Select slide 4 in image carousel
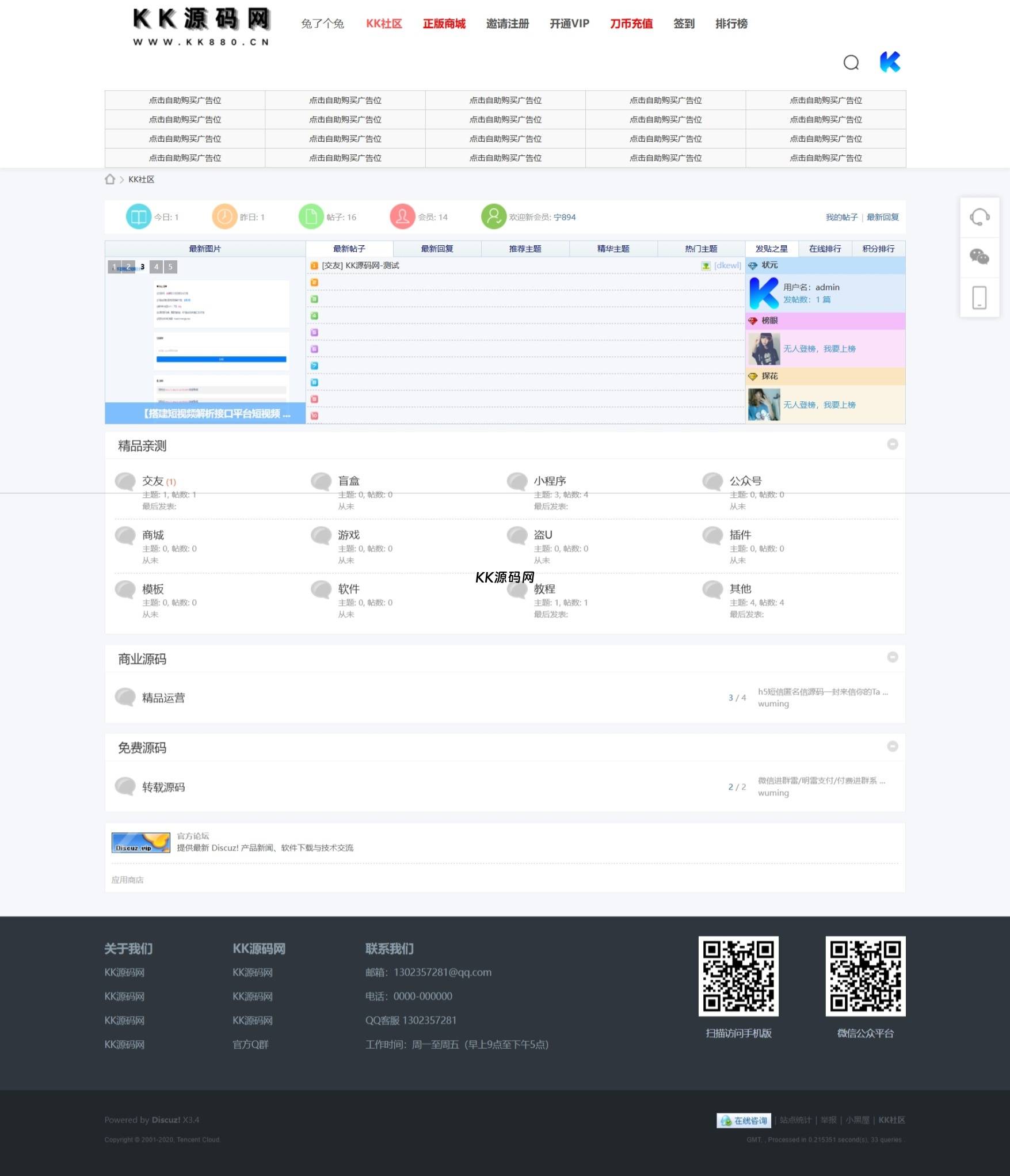This screenshot has width=1010, height=1176. click(x=156, y=267)
